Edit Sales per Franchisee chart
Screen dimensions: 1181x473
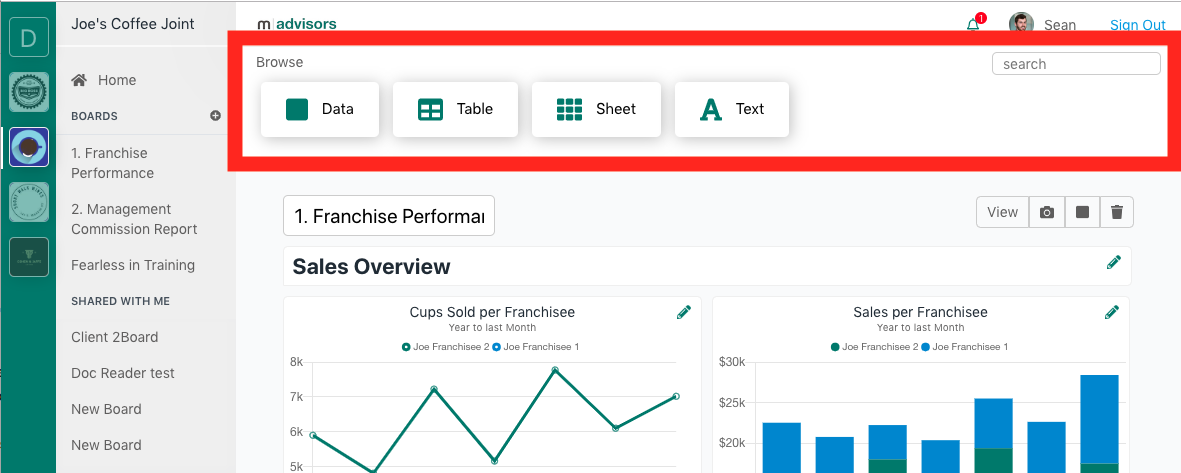[1112, 312]
